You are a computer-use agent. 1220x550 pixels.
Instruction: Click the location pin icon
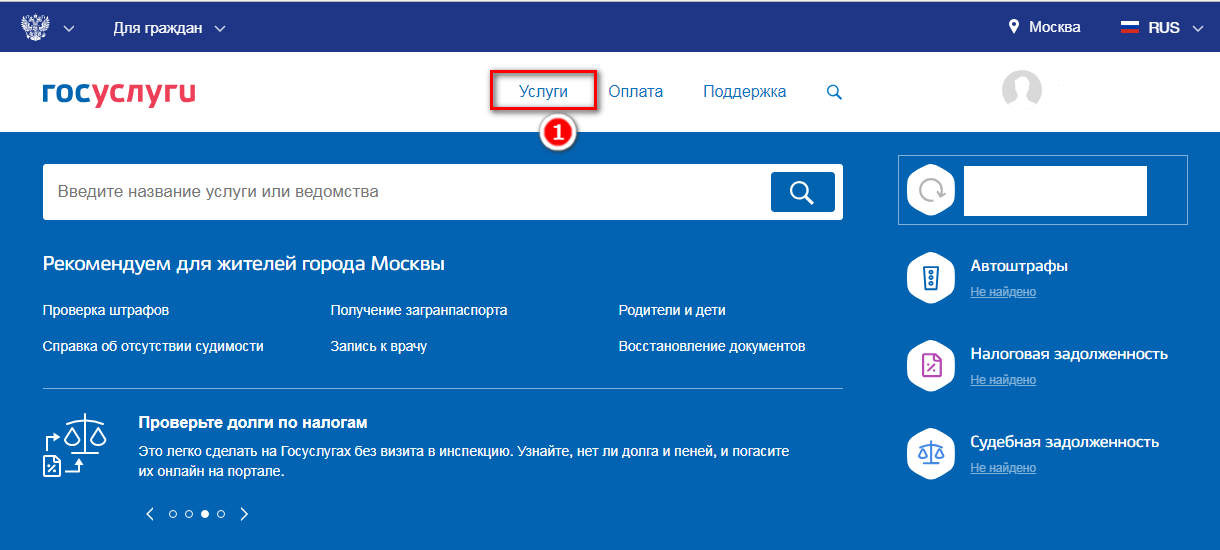(x=1014, y=27)
